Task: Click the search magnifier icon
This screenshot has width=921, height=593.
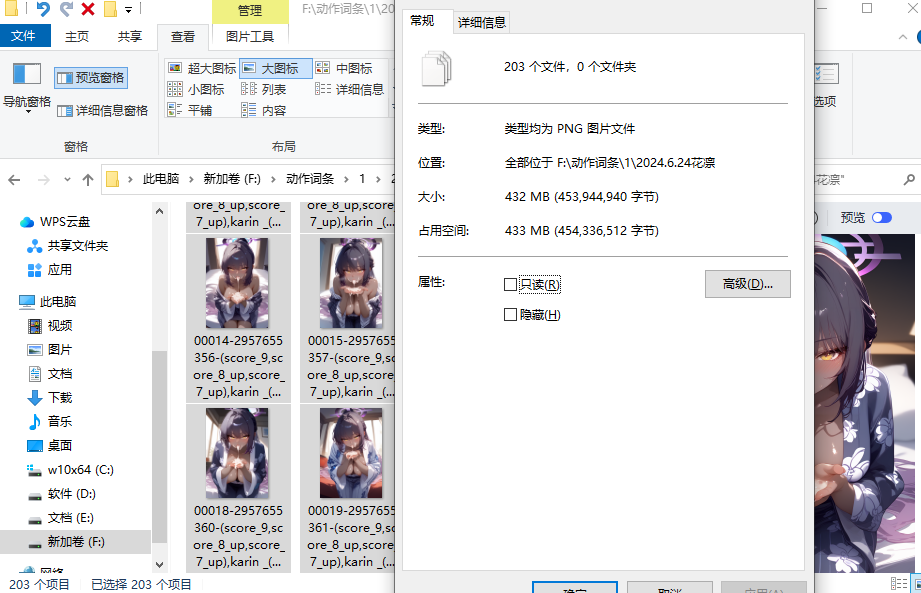Action: [909, 180]
